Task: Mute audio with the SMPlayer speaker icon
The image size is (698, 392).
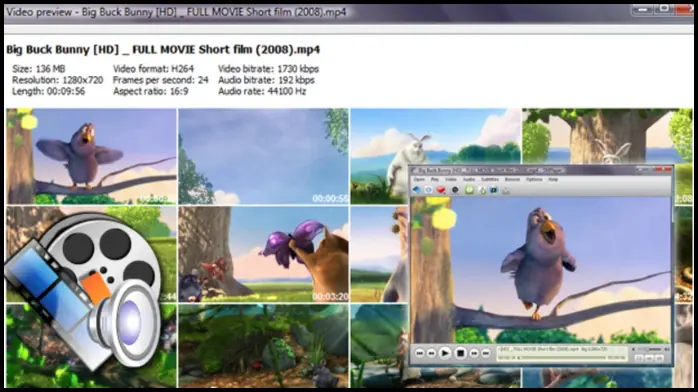Action: point(634,349)
